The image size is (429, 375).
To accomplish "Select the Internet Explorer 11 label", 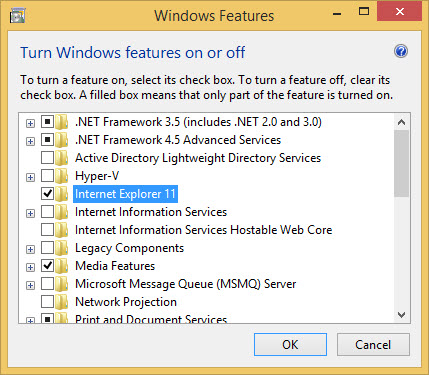I will click(125, 194).
